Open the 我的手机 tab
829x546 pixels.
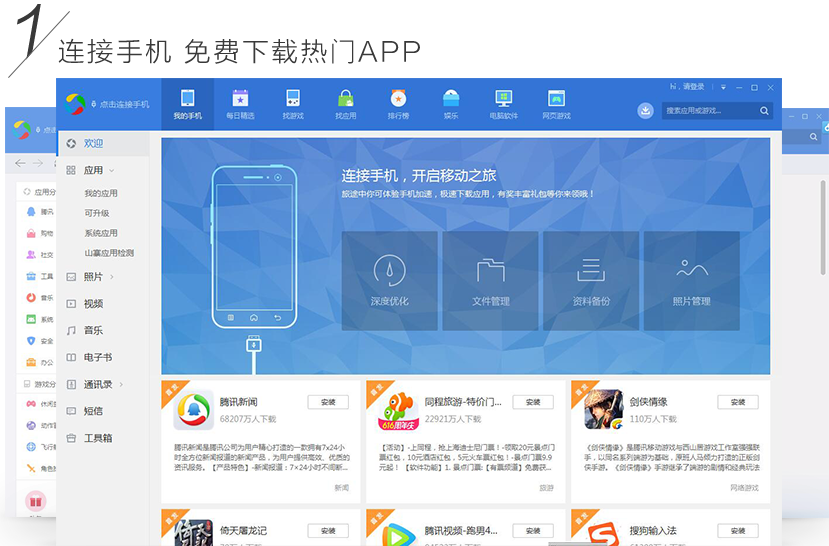tap(187, 104)
